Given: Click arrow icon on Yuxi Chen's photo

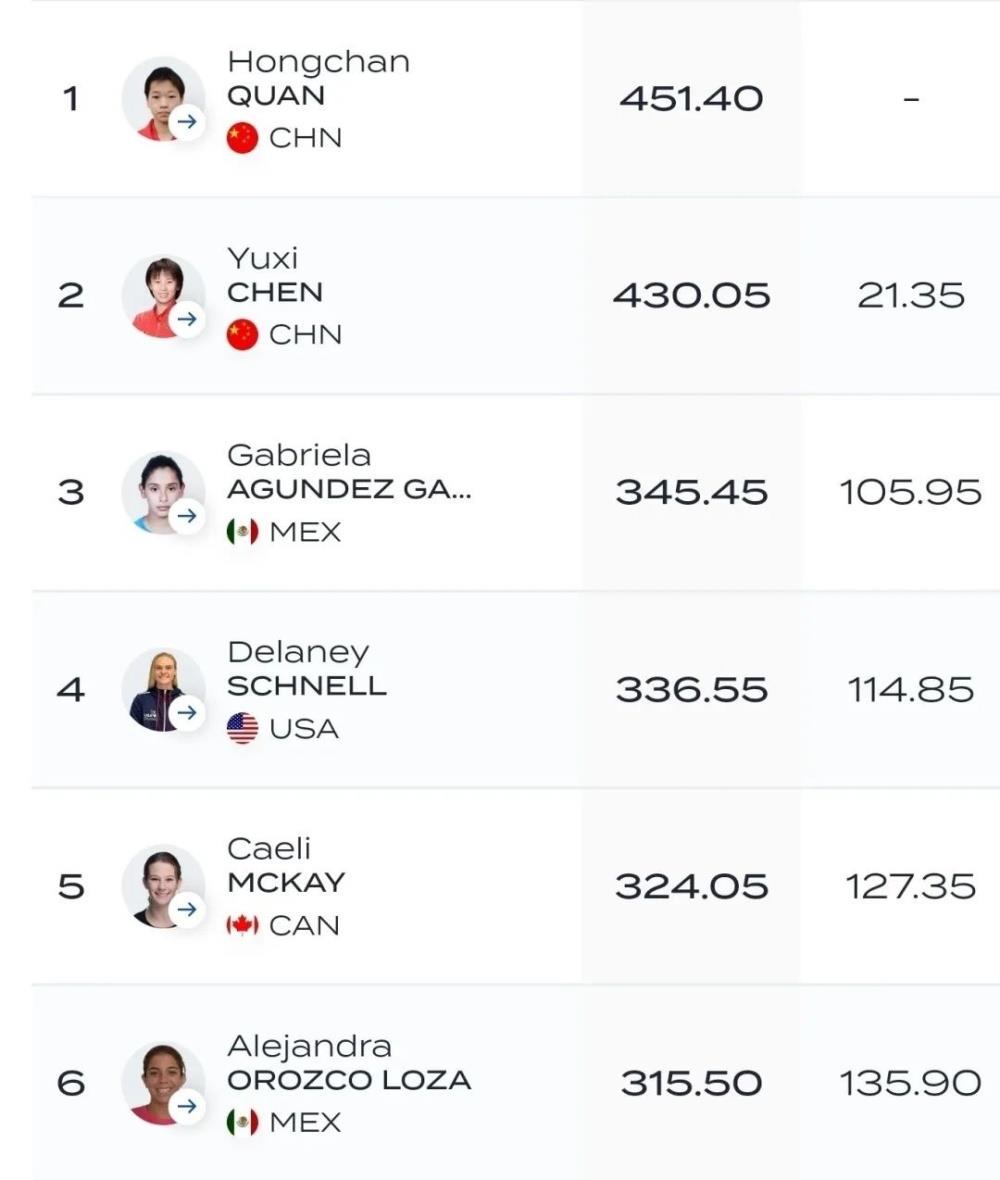Looking at the screenshot, I should [187, 320].
